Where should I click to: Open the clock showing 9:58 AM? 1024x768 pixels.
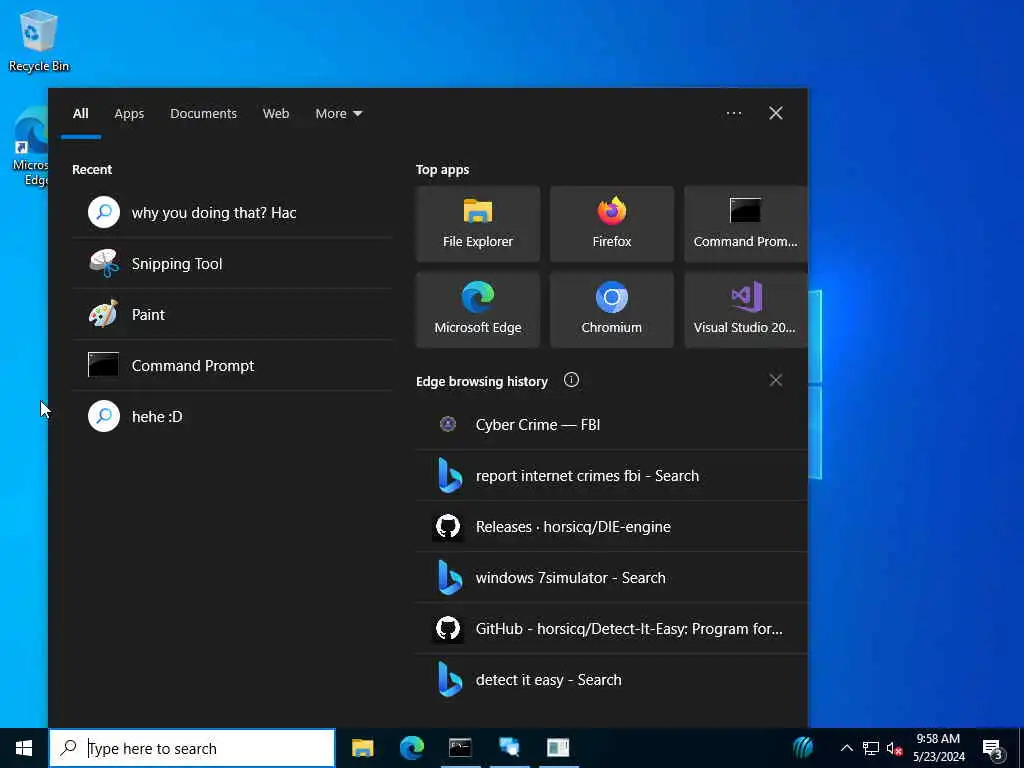pos(938,748)
